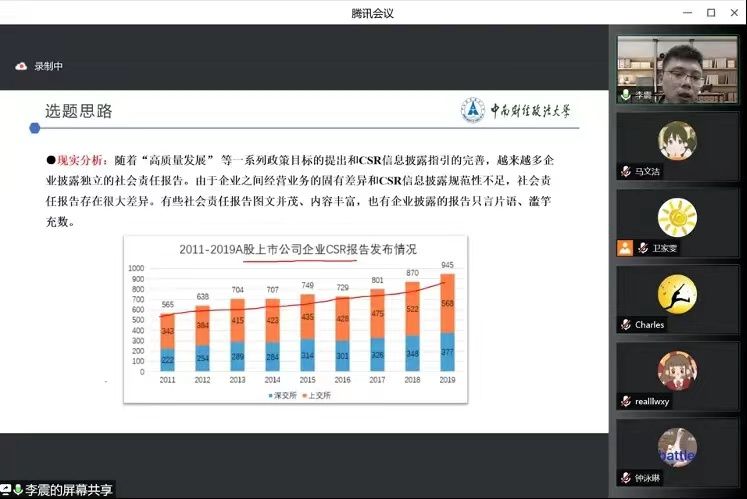Screen dimensions: 747x499
Task: Click muted microphone icon beside Charles
Action: 625,325
